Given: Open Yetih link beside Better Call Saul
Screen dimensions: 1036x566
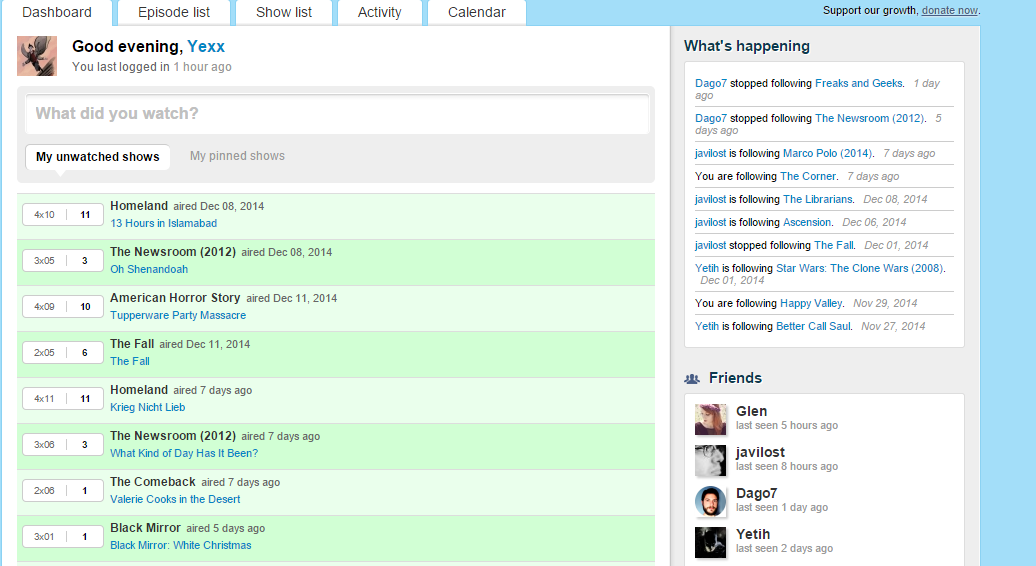Looking at the screenshot, I should 706,326.
